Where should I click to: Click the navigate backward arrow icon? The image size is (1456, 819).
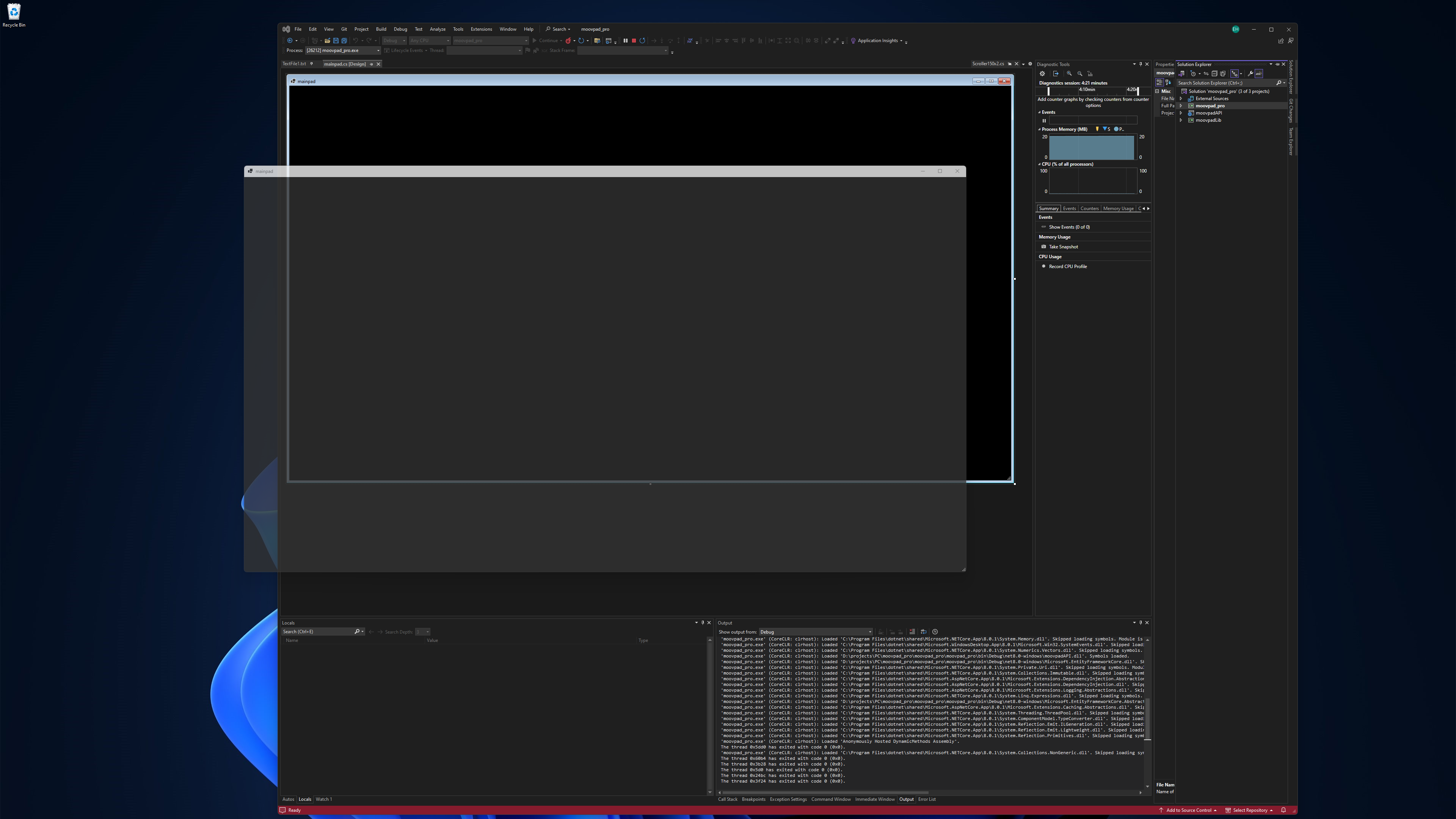click(290, 41)
